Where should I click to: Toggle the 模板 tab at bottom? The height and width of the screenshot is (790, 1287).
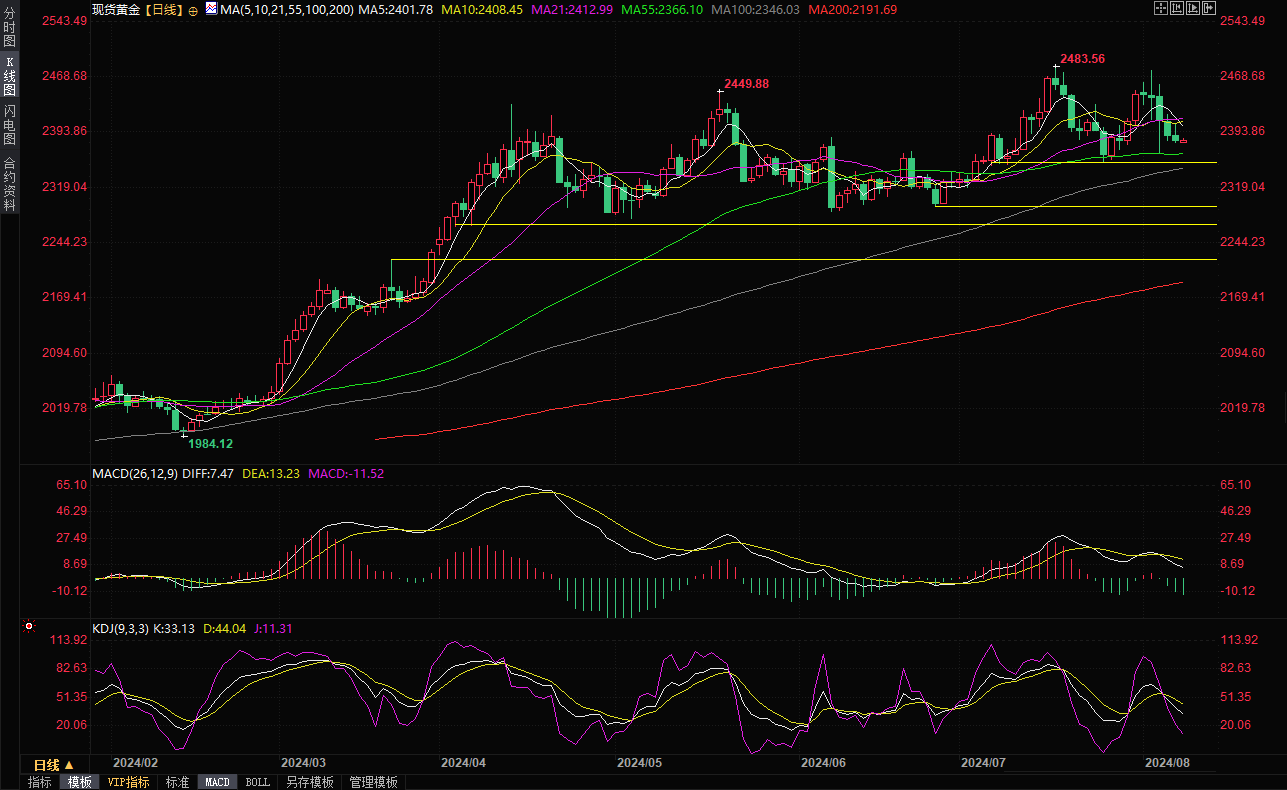tap(79, 782)
